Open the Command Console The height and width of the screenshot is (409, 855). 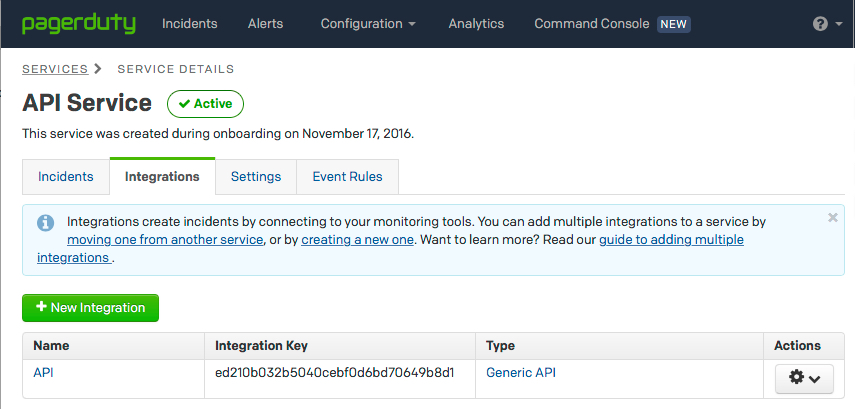tap(591, 24)
